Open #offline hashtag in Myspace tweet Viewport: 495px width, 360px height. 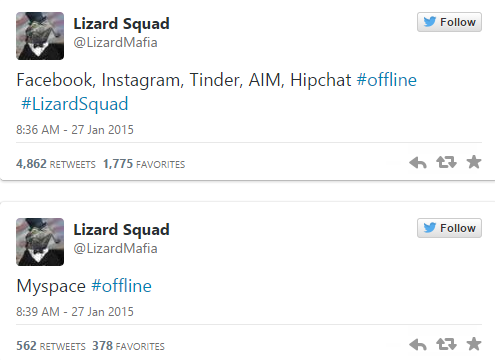coord(121,286)
